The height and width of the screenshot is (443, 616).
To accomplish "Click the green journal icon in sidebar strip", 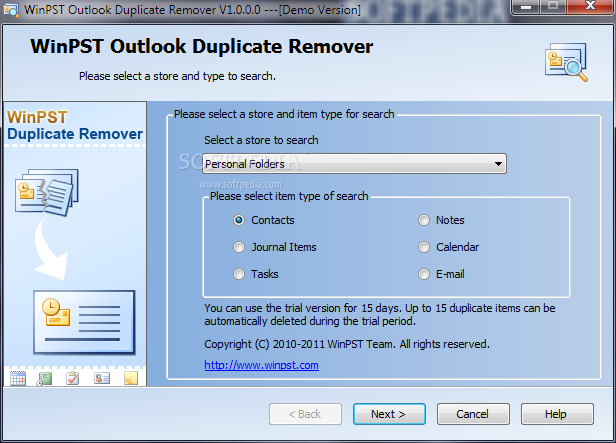I will pyautogui.click(x=44, y=378).
